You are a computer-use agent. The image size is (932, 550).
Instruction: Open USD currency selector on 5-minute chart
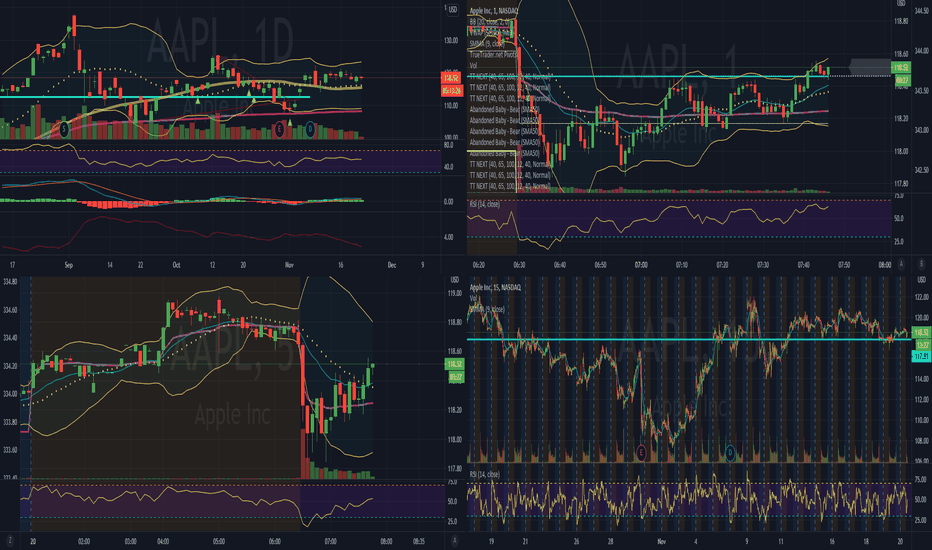[x=455, y=279]
